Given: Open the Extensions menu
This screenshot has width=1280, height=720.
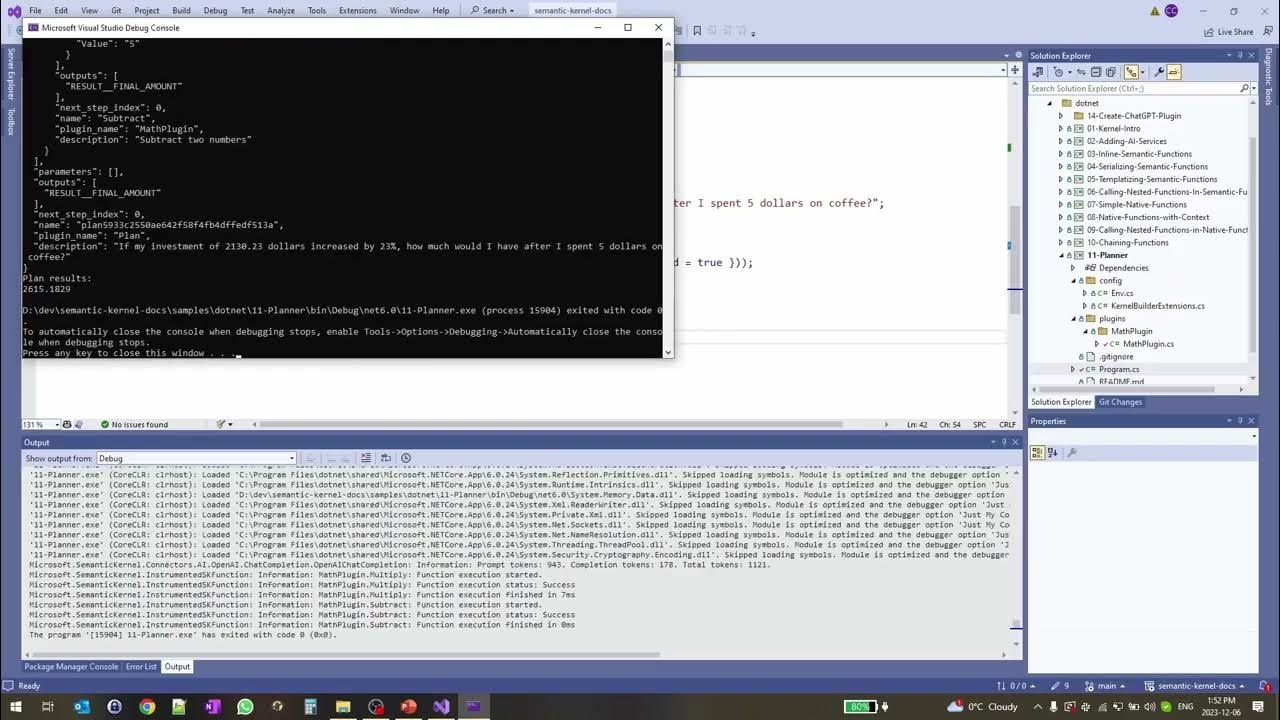Looking at the screenshot, I should [x=357, y=10].
